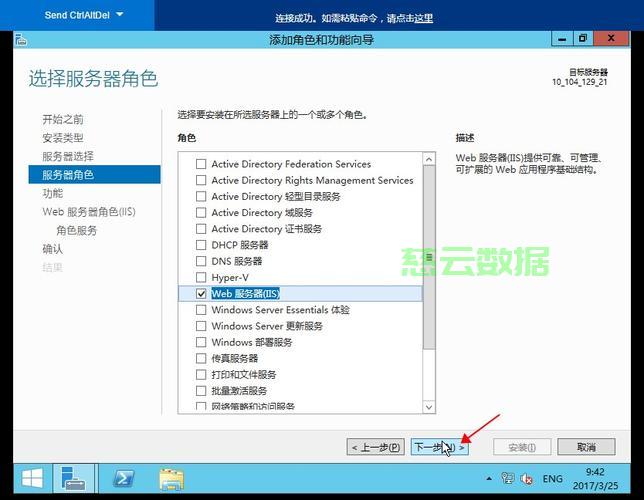Open Server Manager from the taskbar
The width and height of the screenshot is (644, 500).
74,479
